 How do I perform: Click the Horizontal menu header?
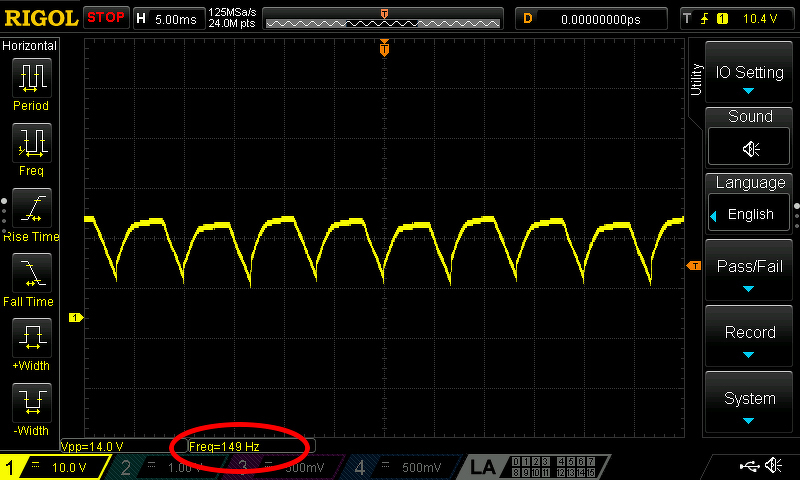point(29,45)
